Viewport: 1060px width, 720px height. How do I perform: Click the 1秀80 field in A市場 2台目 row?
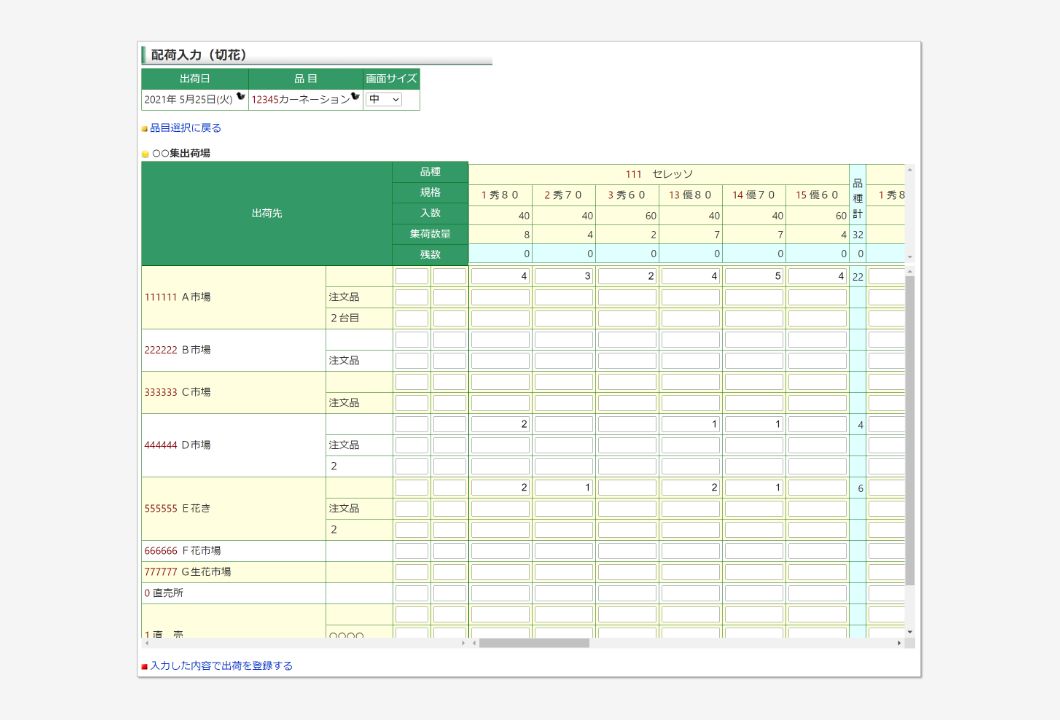[x=500, y=318]
